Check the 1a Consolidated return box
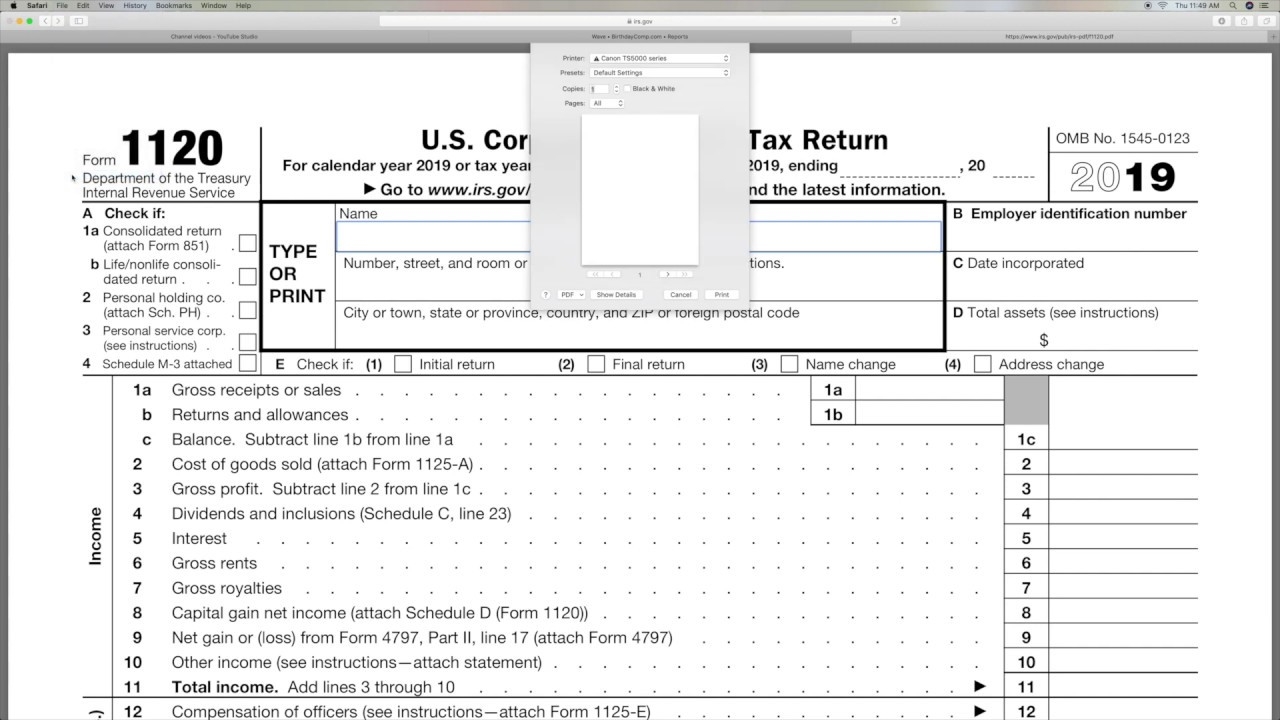Viewport: 1280px width, 720px height. 247,243
